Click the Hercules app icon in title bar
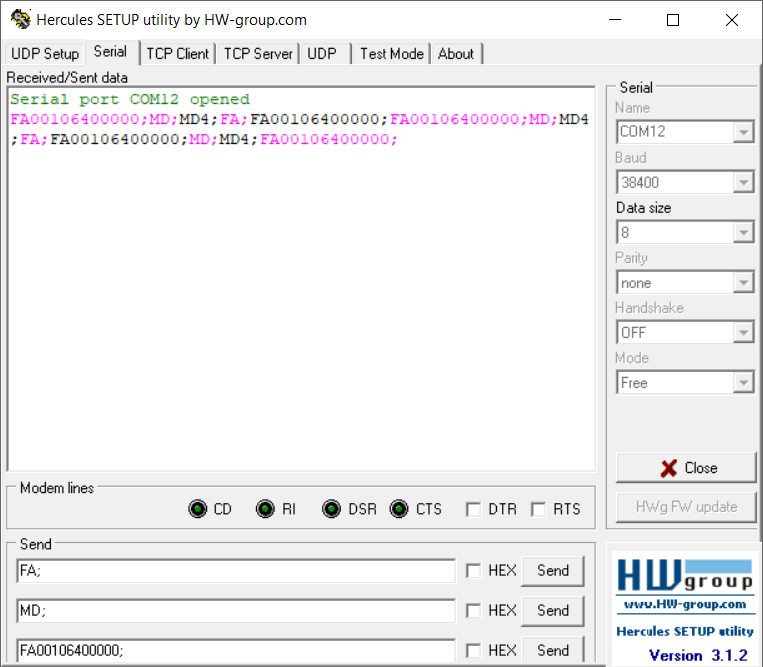The image size is (763, 667). click(19, 19)
